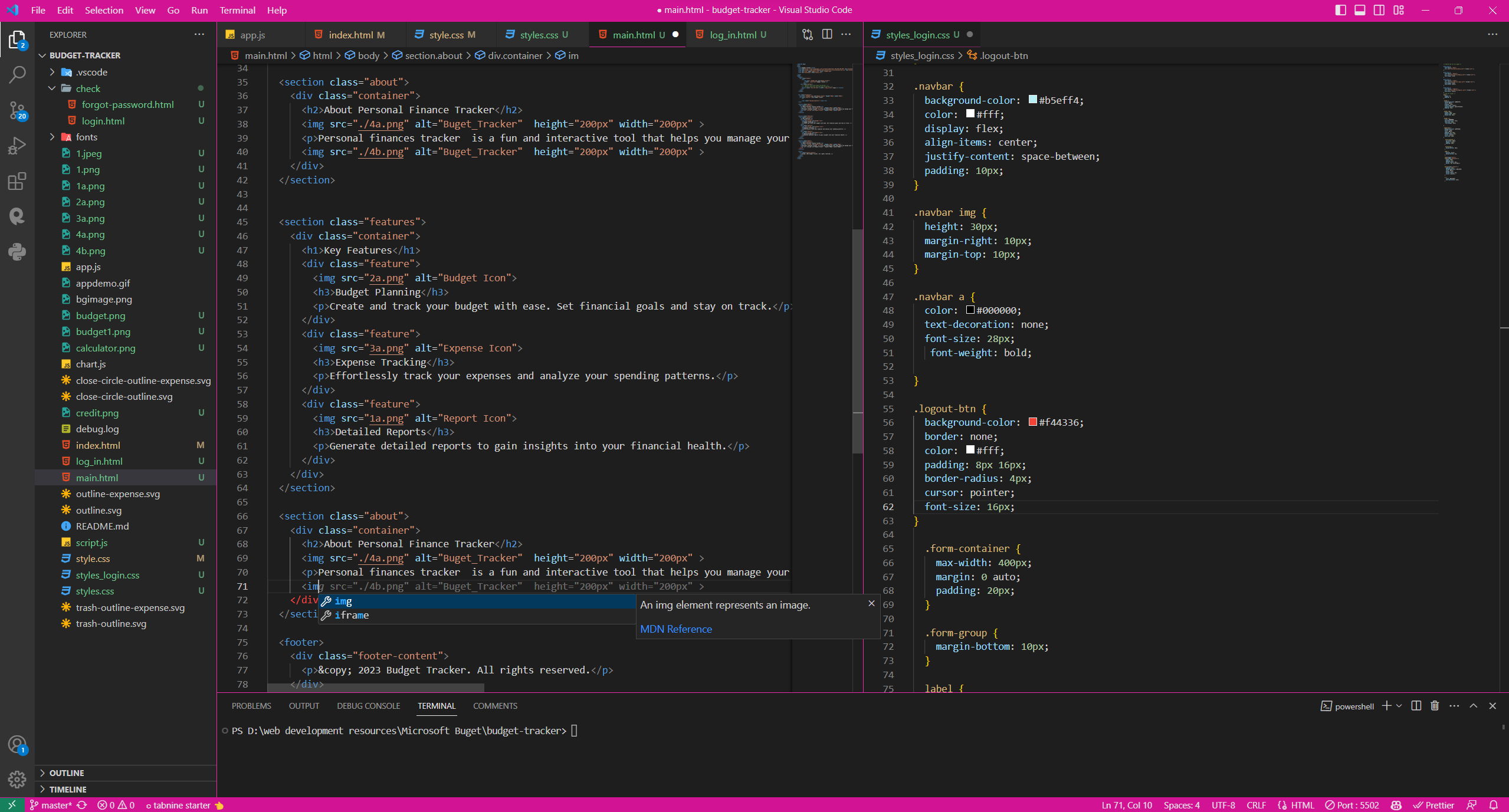The image size is (1509, 812).
Task: Split the main.html editor to the right
Action: tap(827, 35)
